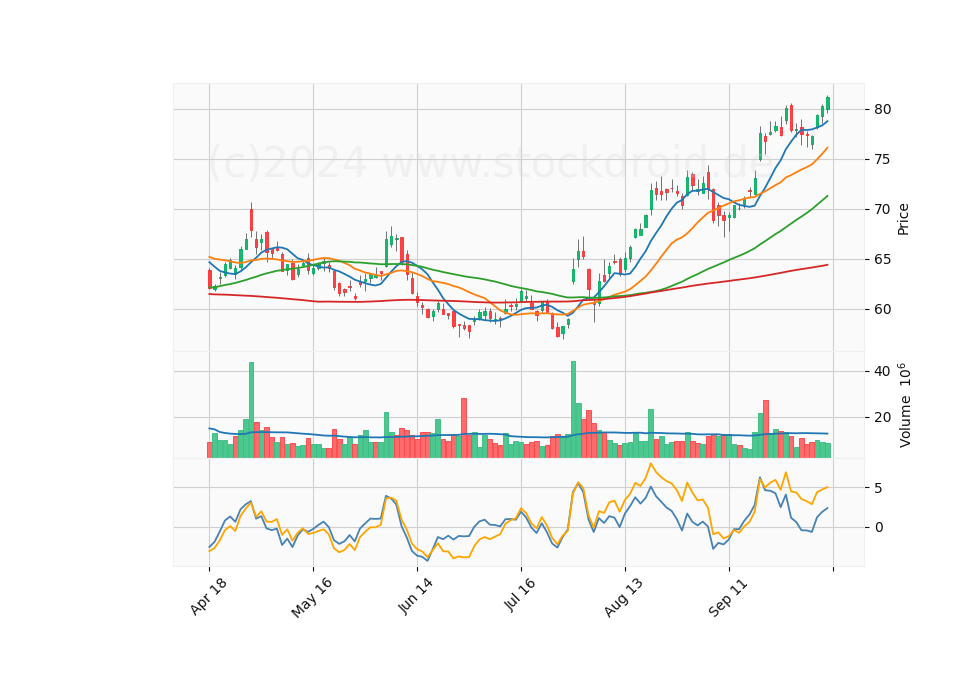The image size is (960, 690).
Task: Click the last green candlestick at top right
Action: coord(828,103)
